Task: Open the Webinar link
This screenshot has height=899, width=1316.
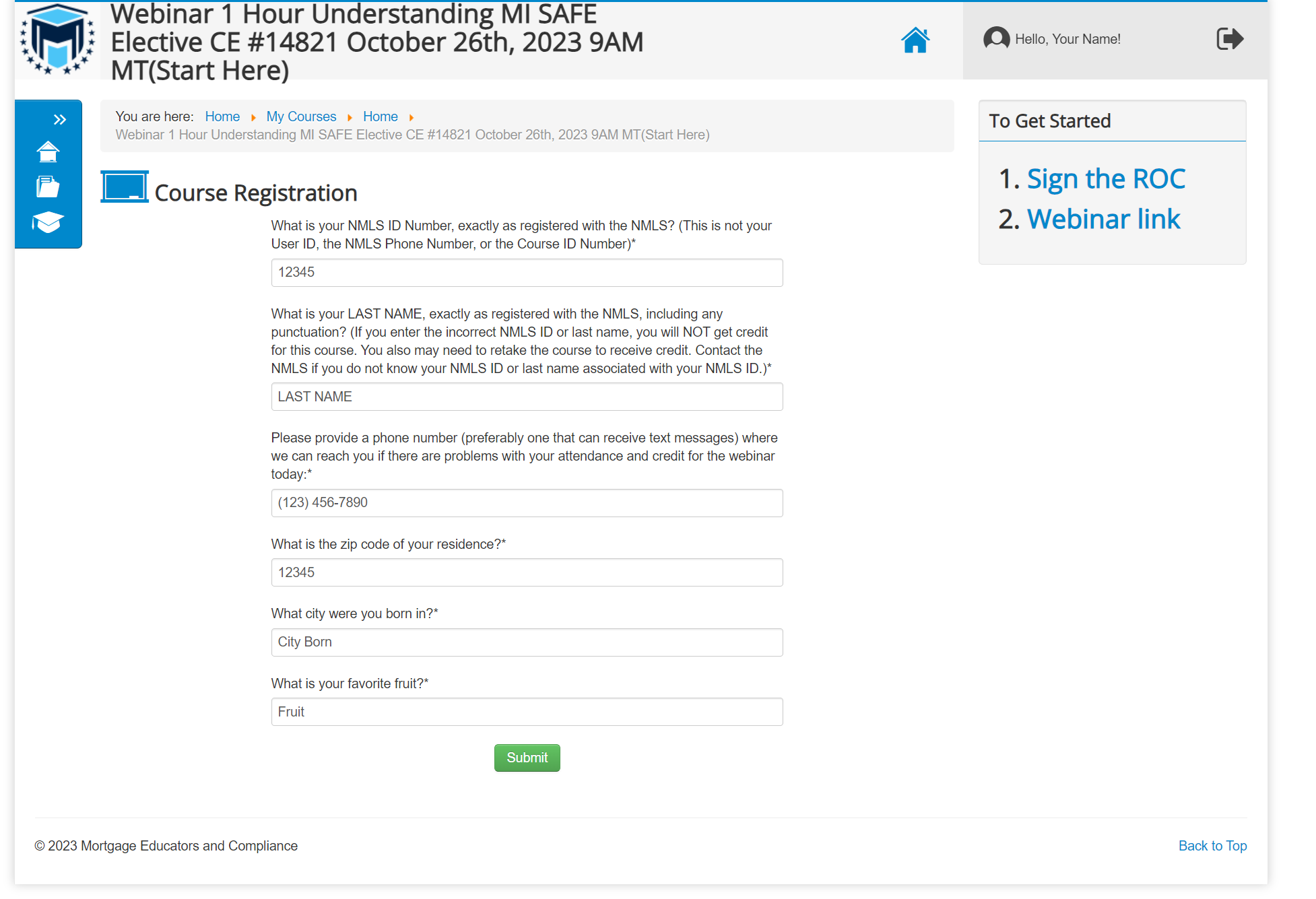Action: 1104,220
